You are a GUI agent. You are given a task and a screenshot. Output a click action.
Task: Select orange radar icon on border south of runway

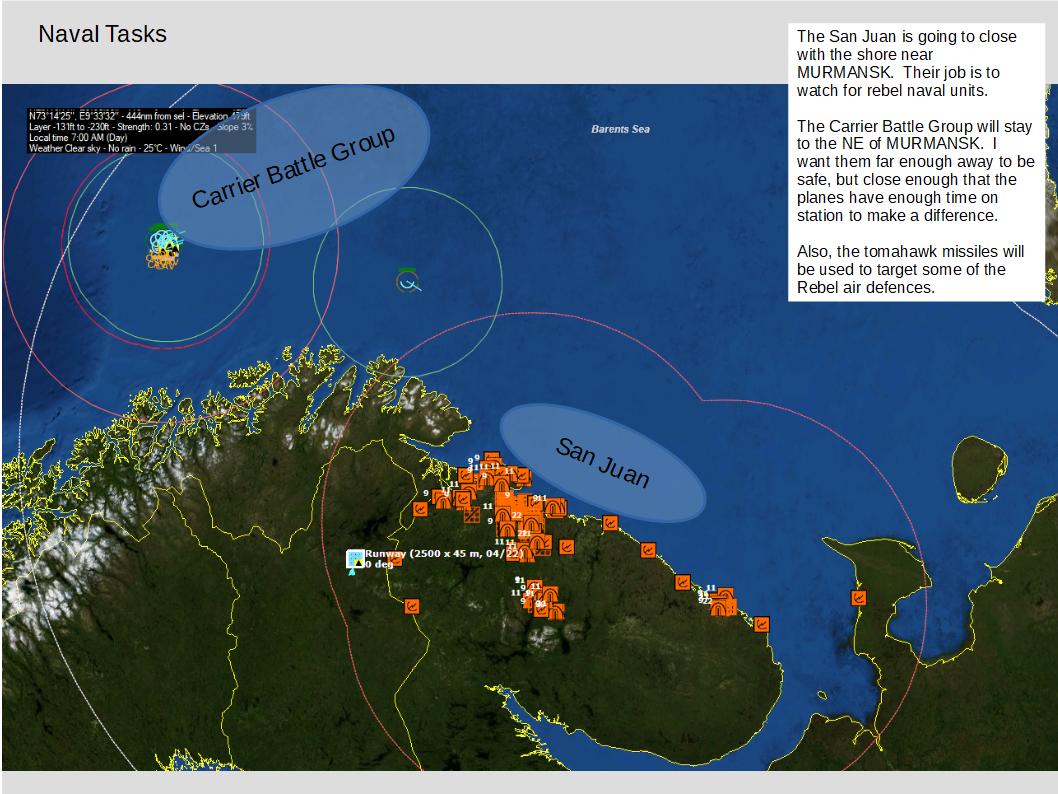pyautogui.click(x=412, y=606)
